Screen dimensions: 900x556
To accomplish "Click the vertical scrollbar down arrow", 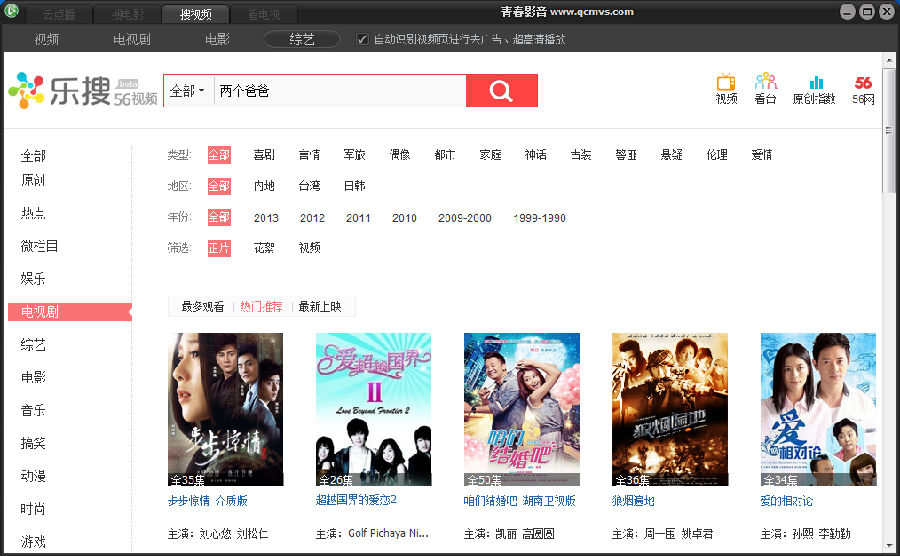I will coord(889,545).
